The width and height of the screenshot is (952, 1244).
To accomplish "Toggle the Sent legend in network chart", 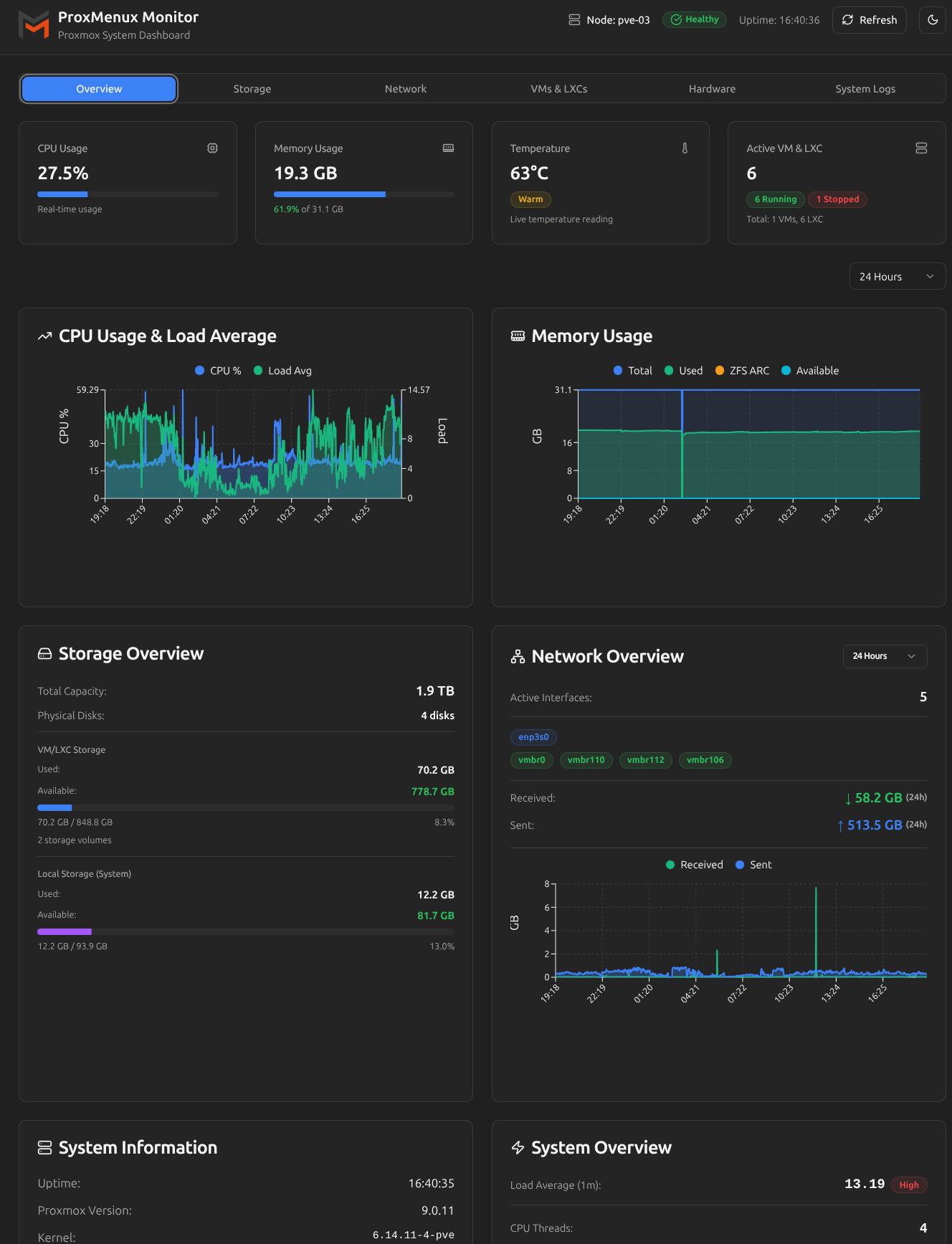I will coord(753,865).
